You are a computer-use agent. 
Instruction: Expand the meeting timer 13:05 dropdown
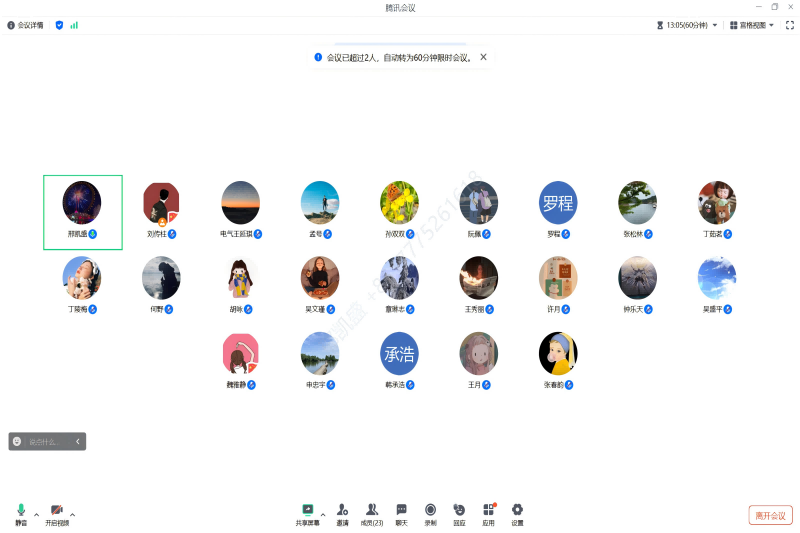coord(714,25)
